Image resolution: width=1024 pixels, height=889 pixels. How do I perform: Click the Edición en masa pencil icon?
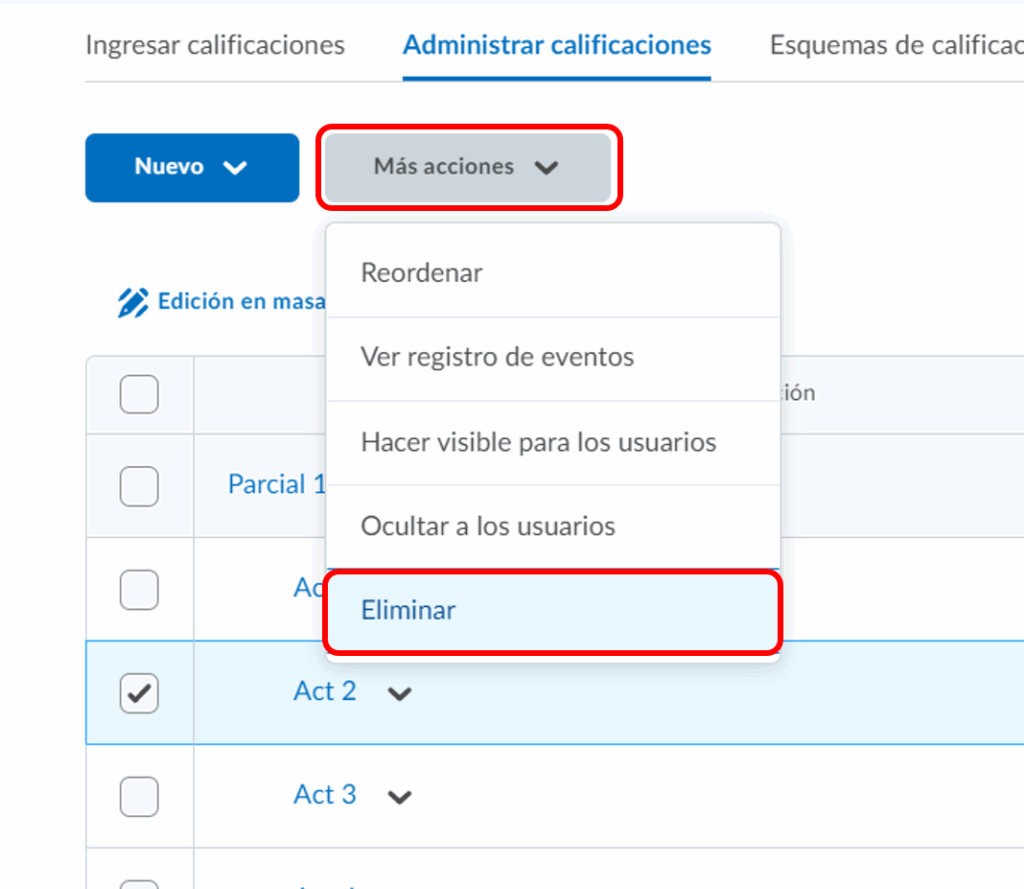coord(133,302)
